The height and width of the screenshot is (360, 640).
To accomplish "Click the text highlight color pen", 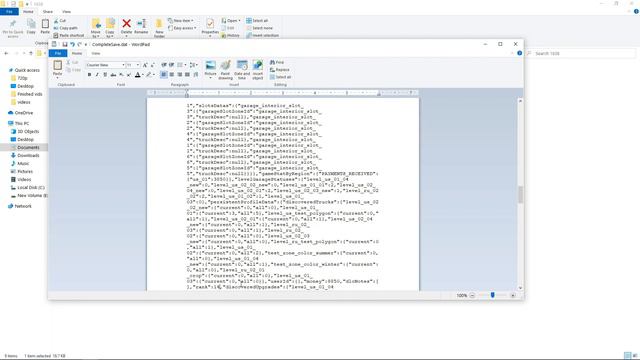I will (x=149, y=75).
